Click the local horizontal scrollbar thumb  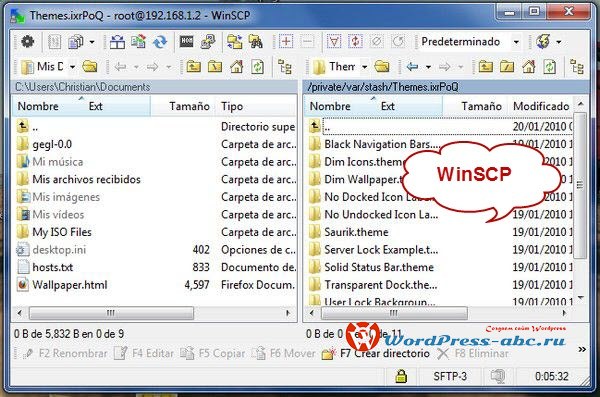click(111, 313)
